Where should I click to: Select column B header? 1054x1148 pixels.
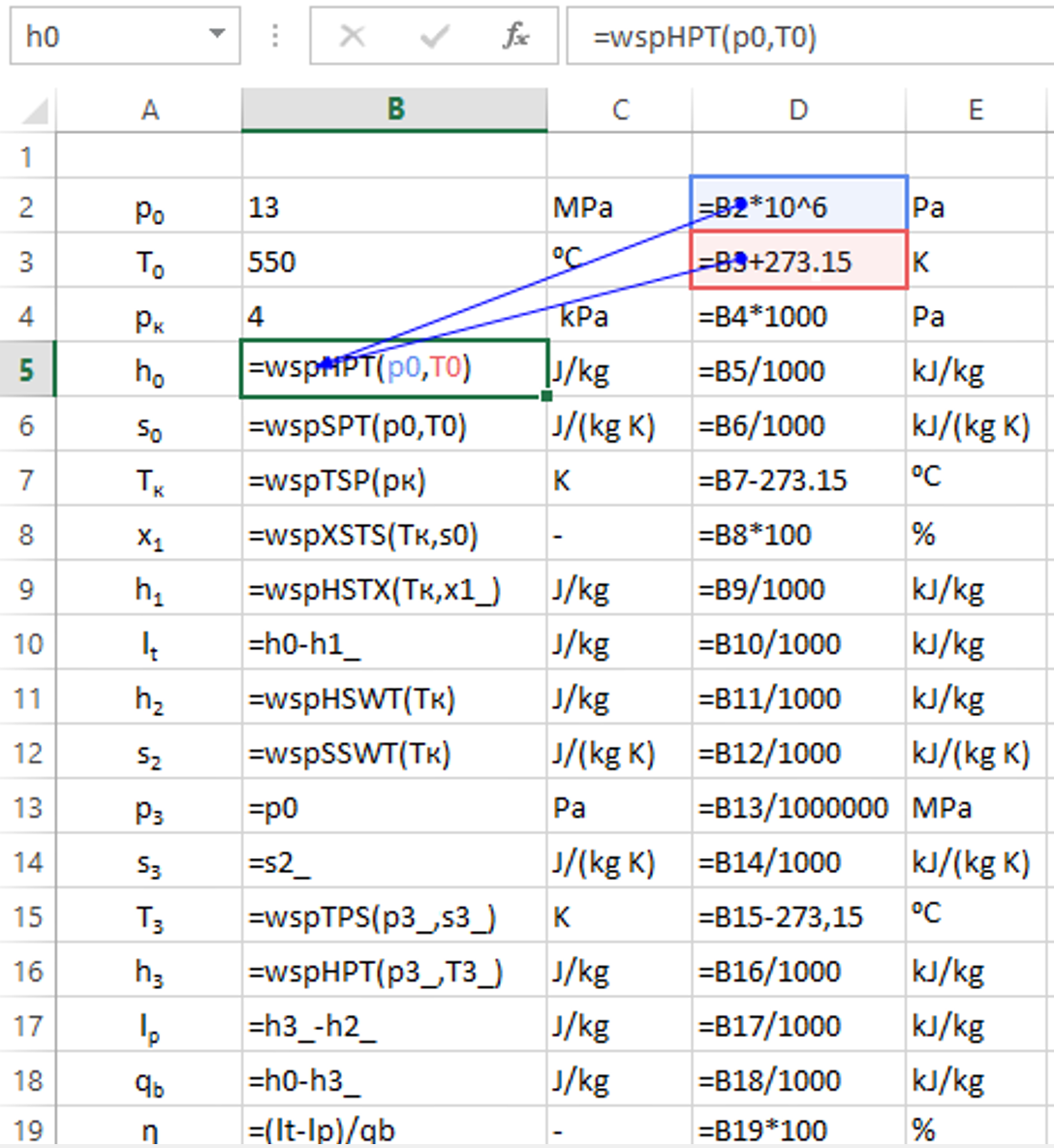(x=393, y=109)
